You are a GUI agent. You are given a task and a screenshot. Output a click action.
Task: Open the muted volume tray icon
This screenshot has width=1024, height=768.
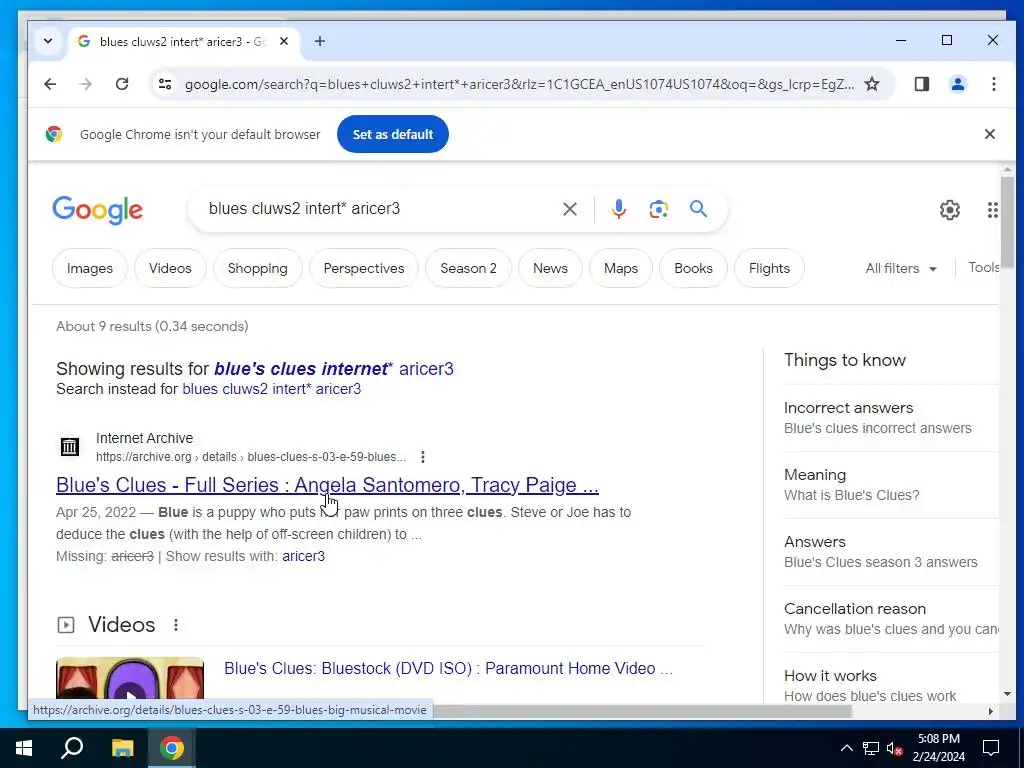895,748
